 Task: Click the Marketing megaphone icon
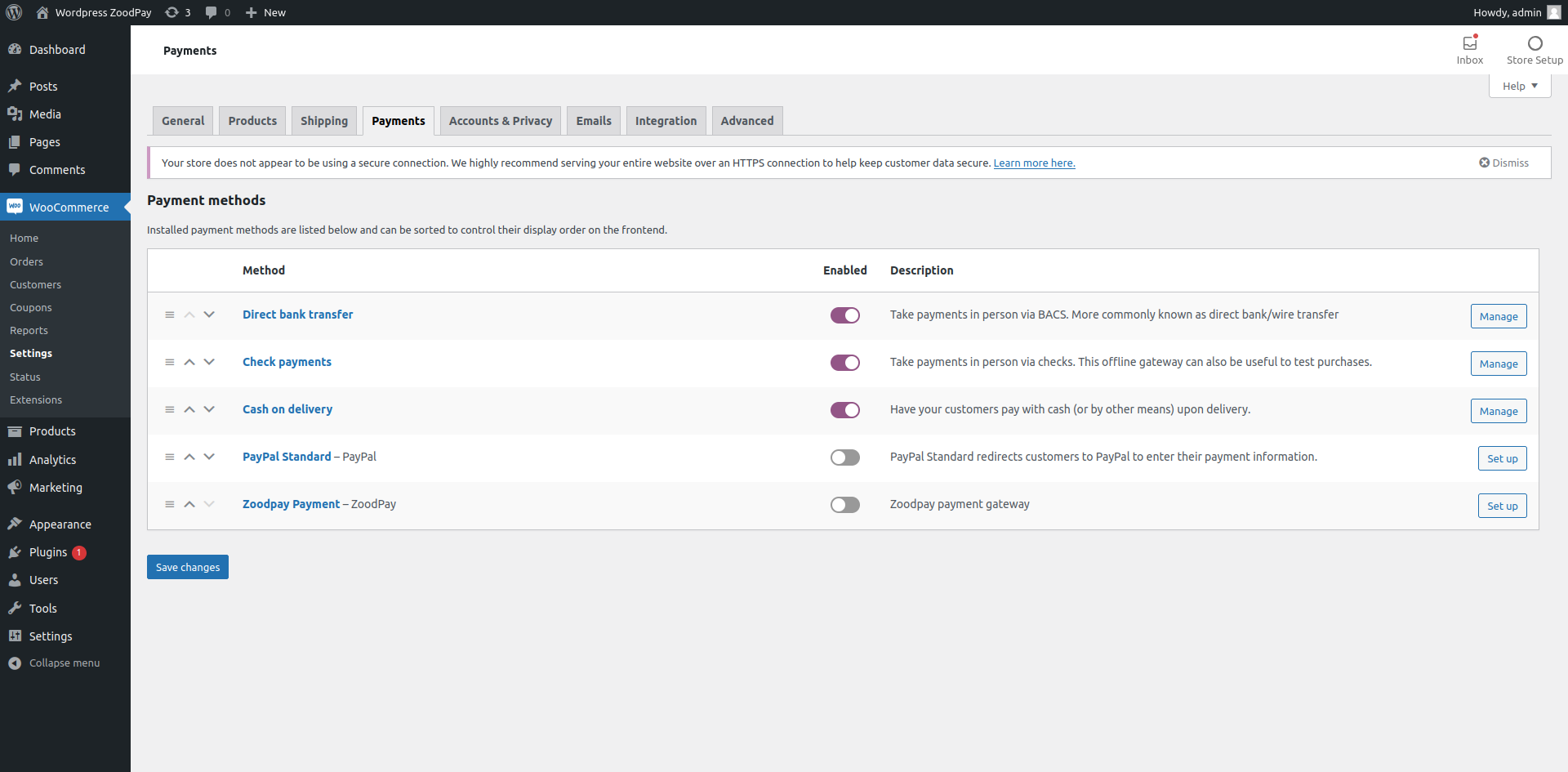pos(15,487)
